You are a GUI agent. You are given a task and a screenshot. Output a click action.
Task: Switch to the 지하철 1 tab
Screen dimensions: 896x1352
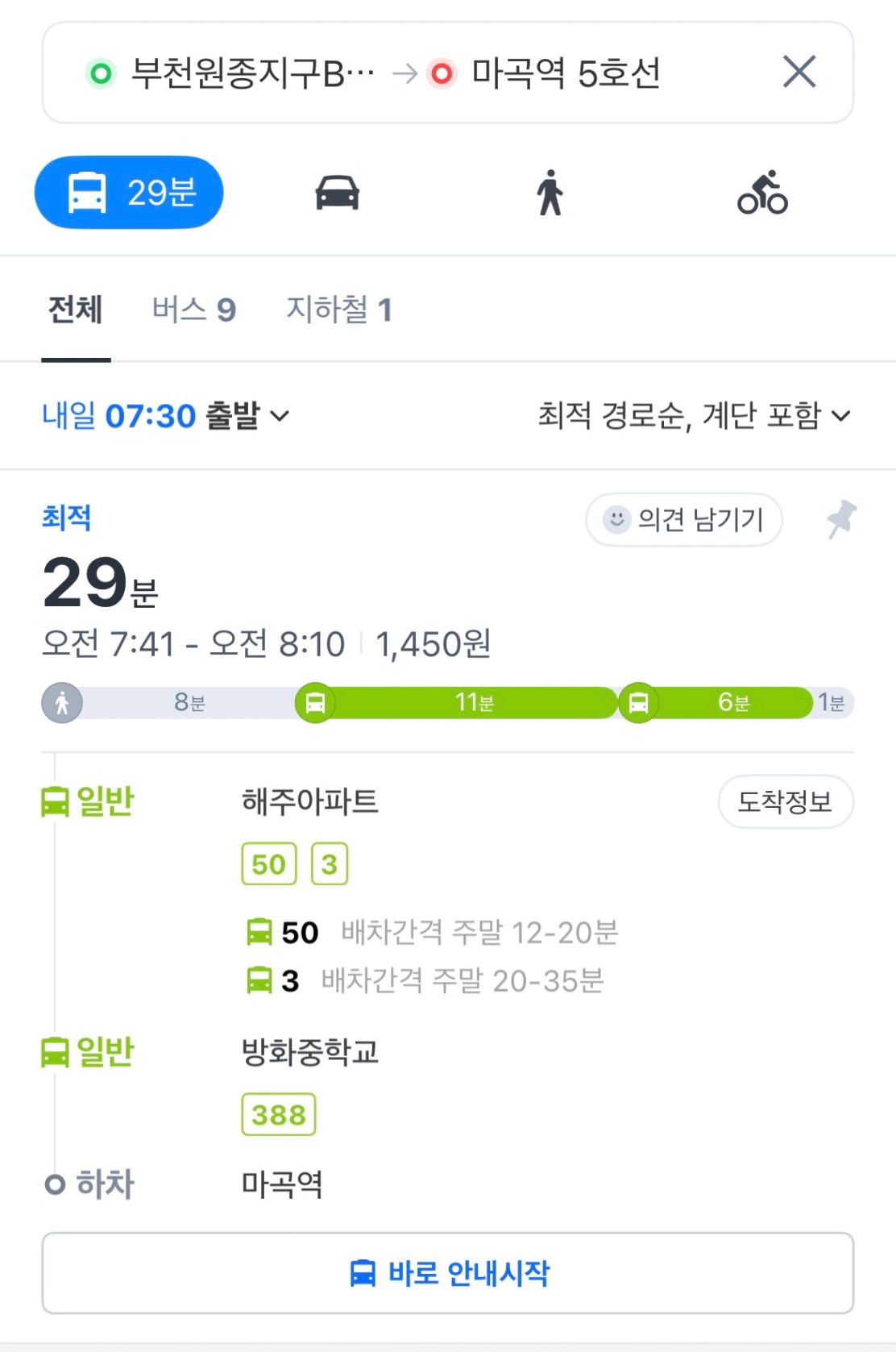339,310
